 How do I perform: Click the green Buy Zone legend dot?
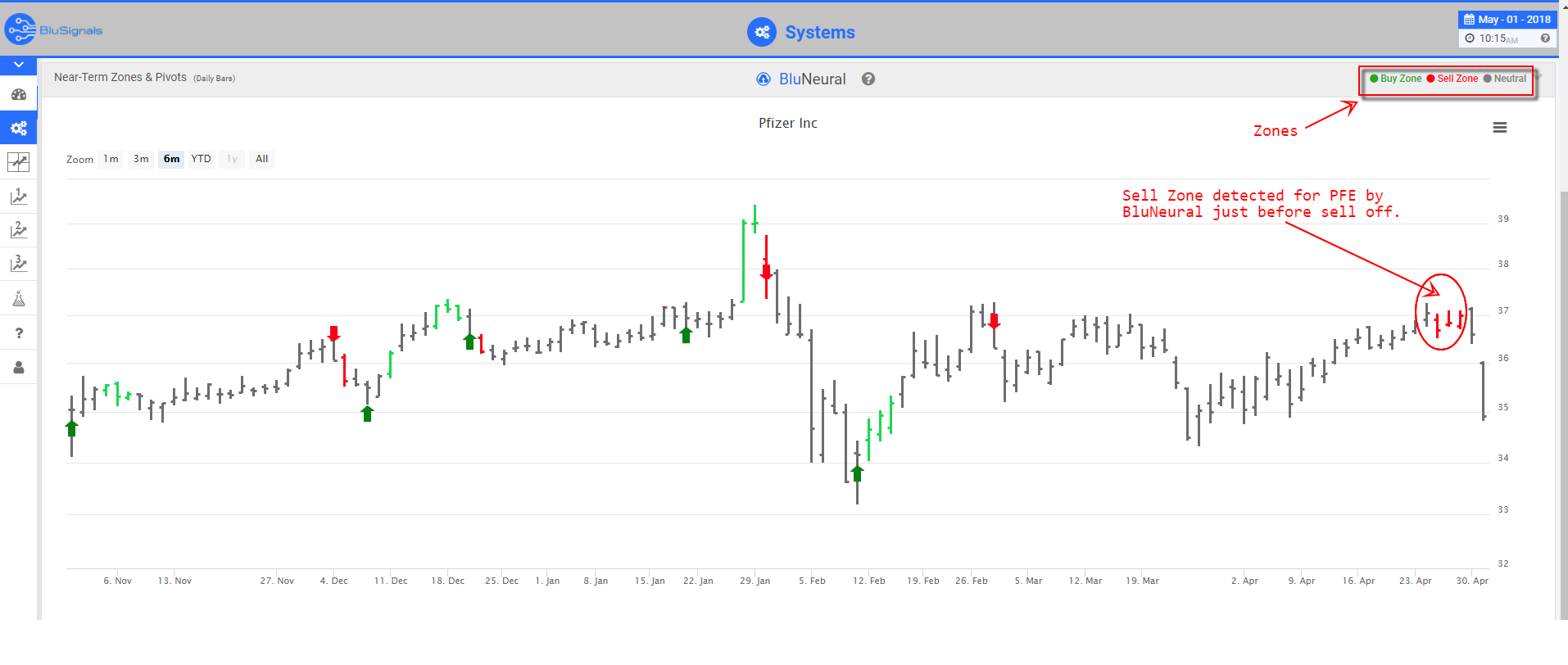(x=1374, y=79)
